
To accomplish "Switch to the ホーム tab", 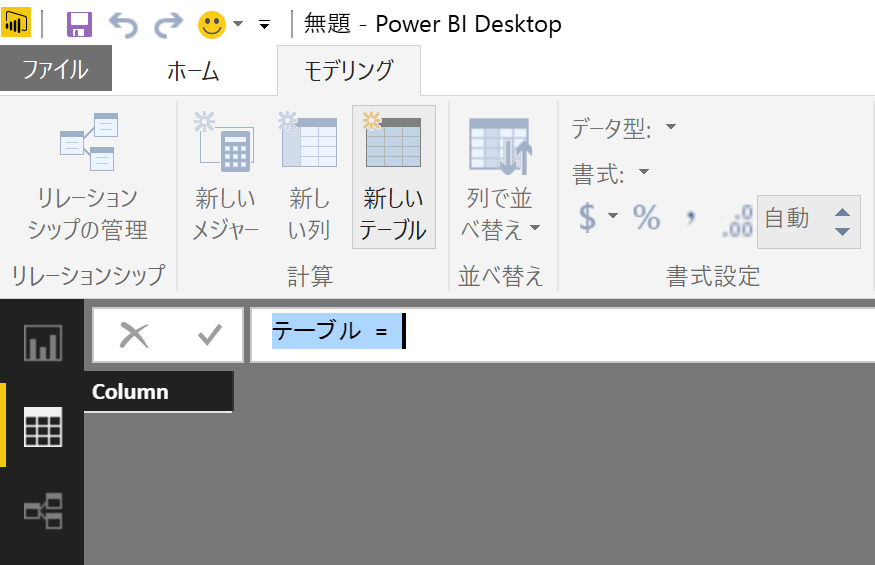I will pyautogui.click(x=194, y=71).
